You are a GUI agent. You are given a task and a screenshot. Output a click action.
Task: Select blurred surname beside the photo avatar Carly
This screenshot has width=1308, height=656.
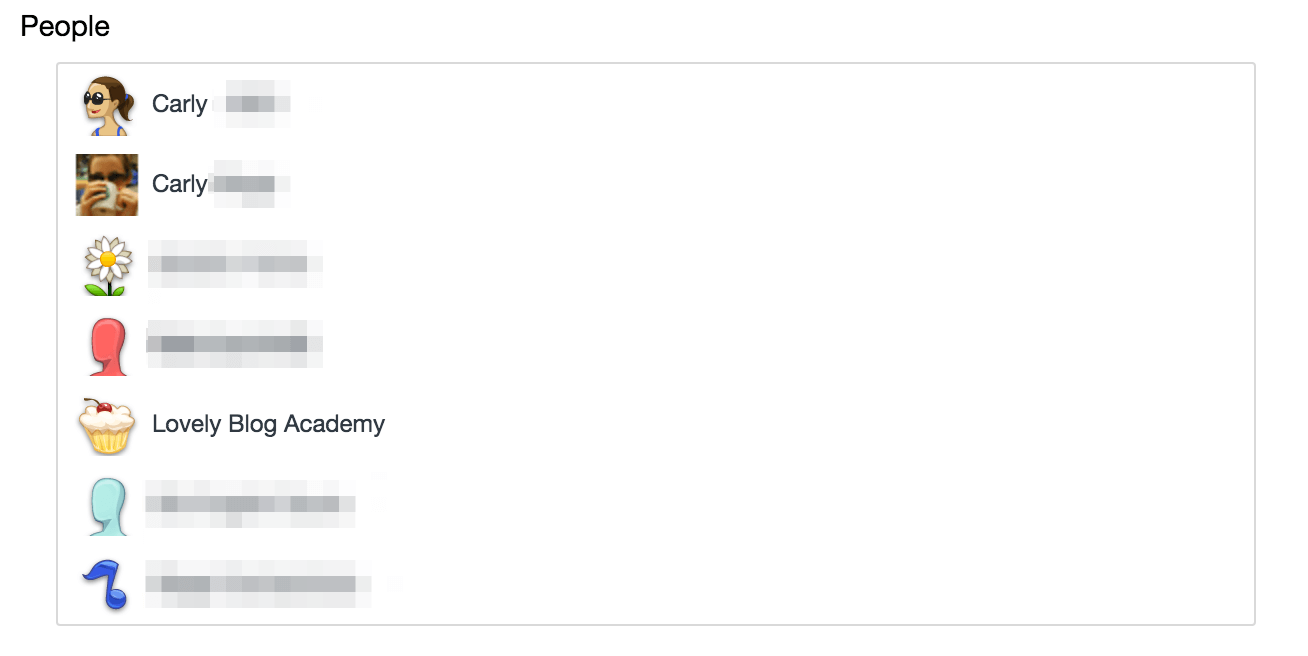click(250, 184)
